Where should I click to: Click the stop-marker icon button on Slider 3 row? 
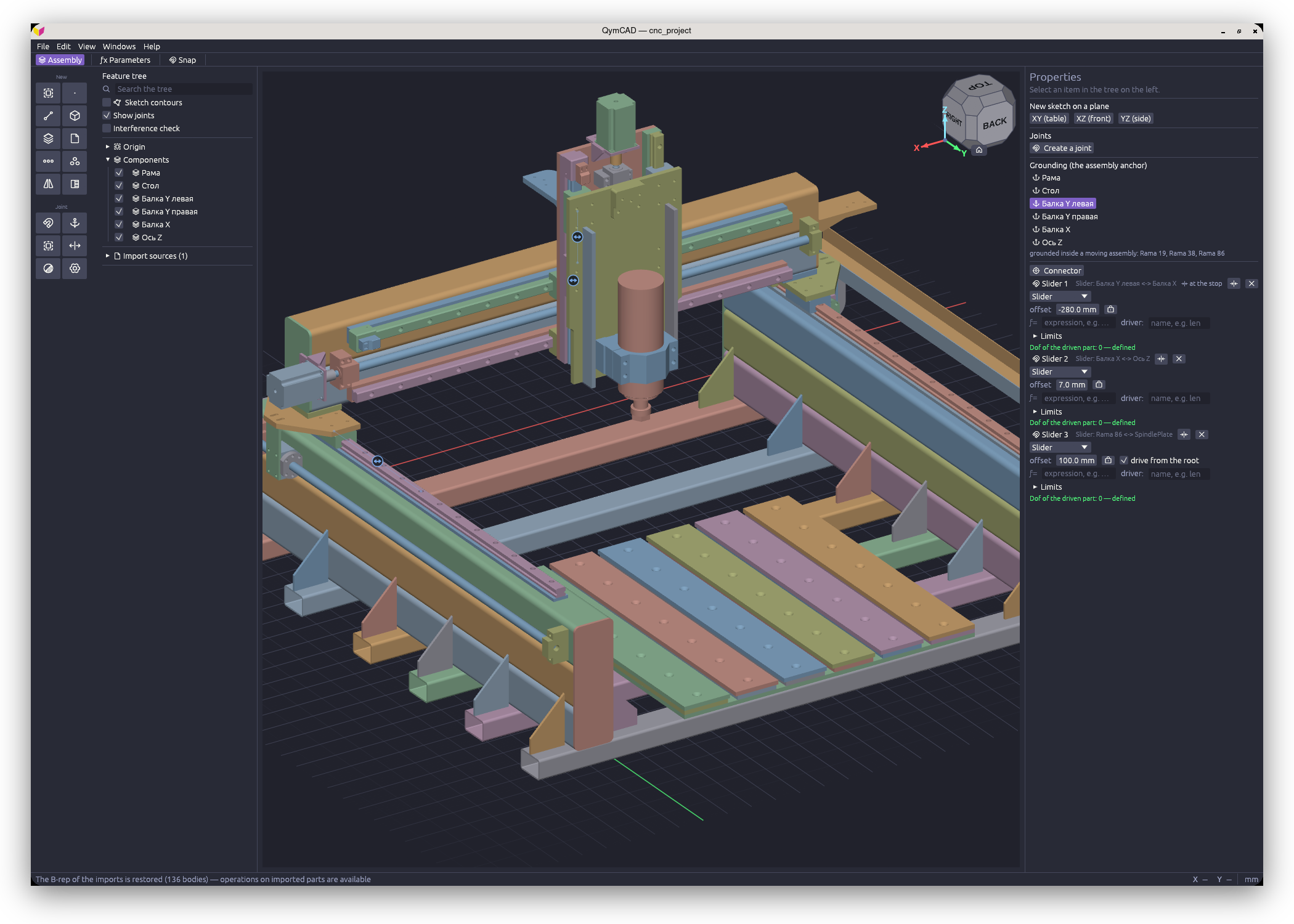pyautogui.click(x=1184, y=434)
